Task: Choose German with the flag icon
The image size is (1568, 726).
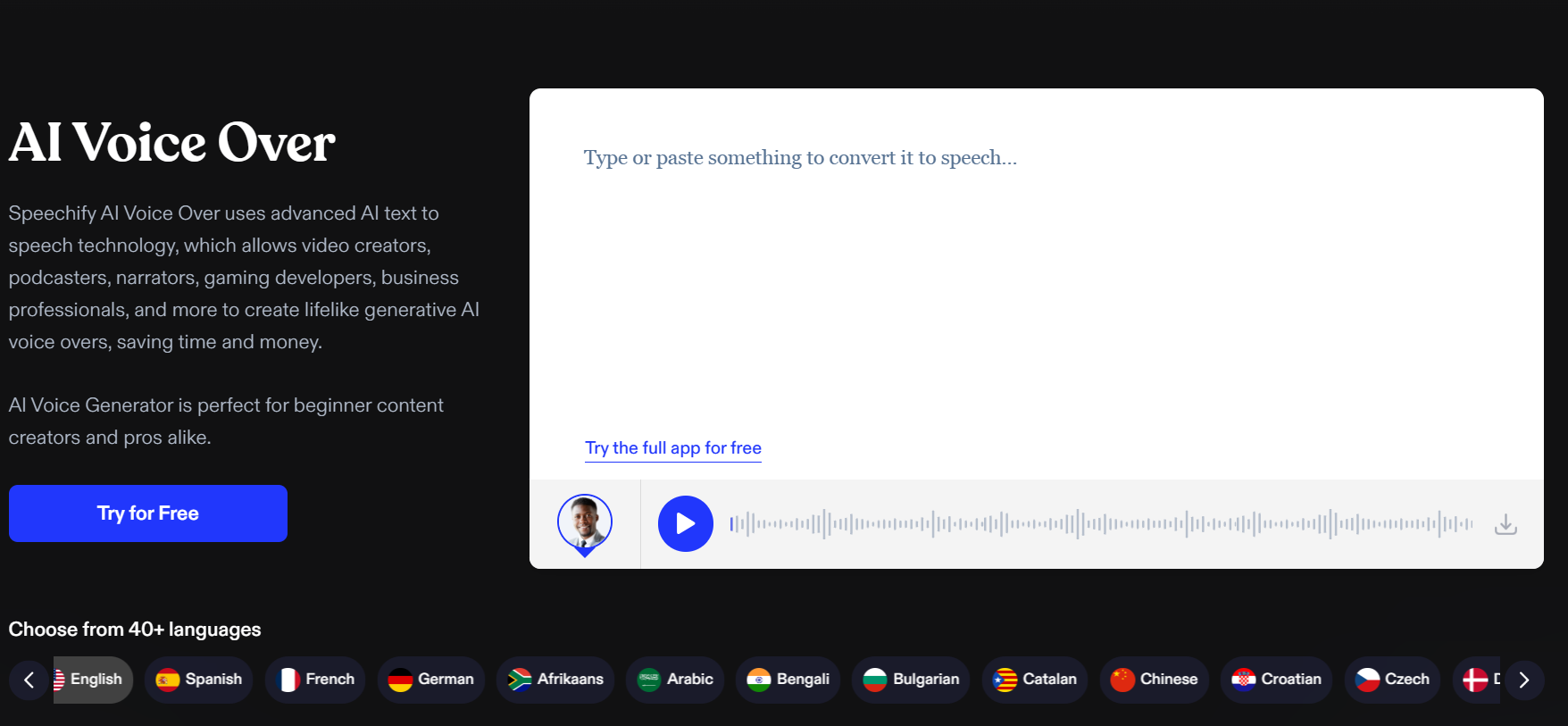Action: coord(431,680)
